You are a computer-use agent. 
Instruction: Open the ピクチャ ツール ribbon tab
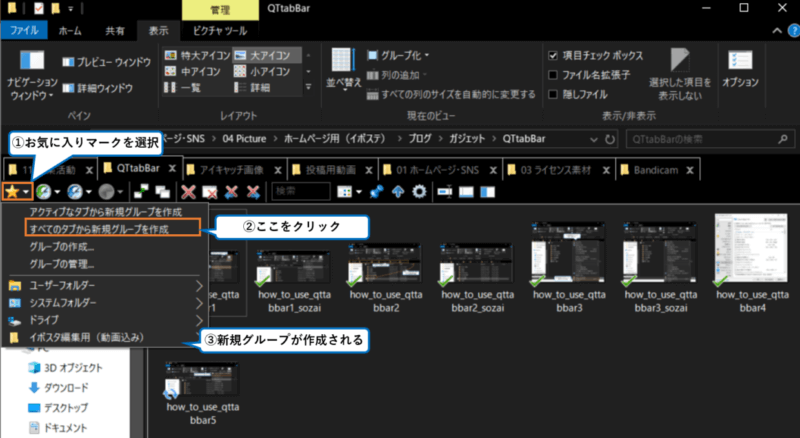[x=220, y=31]
